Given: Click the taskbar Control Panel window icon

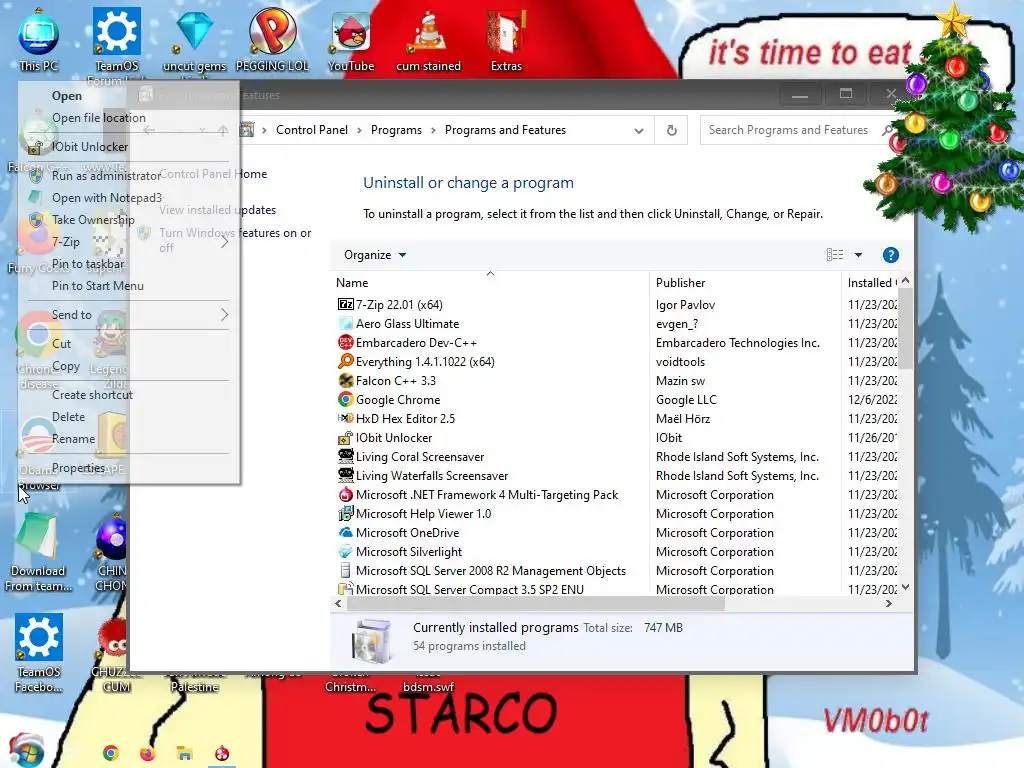Looking at the screenshot, I should pyautogui.click(x=222, y=753).
